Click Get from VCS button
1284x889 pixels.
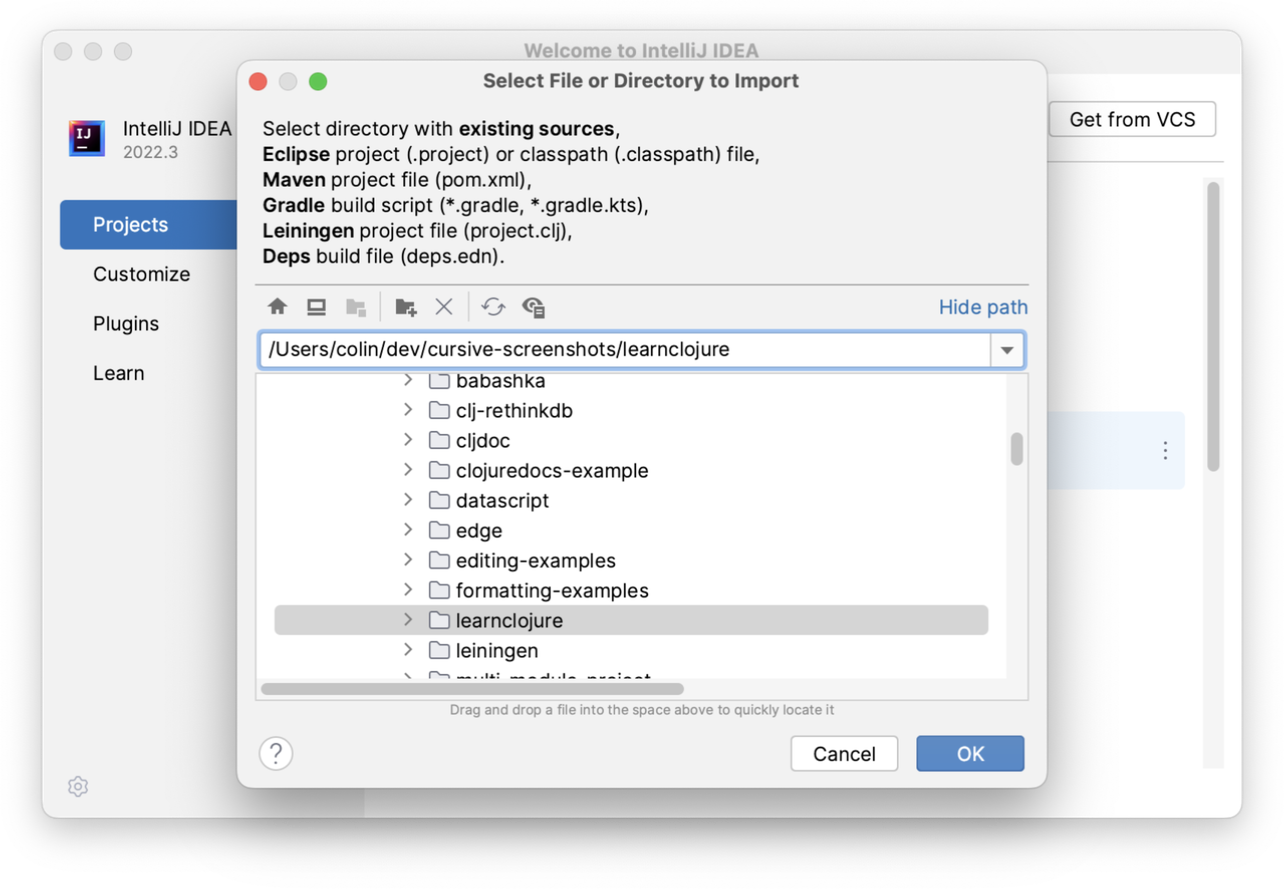(1132, 119)
